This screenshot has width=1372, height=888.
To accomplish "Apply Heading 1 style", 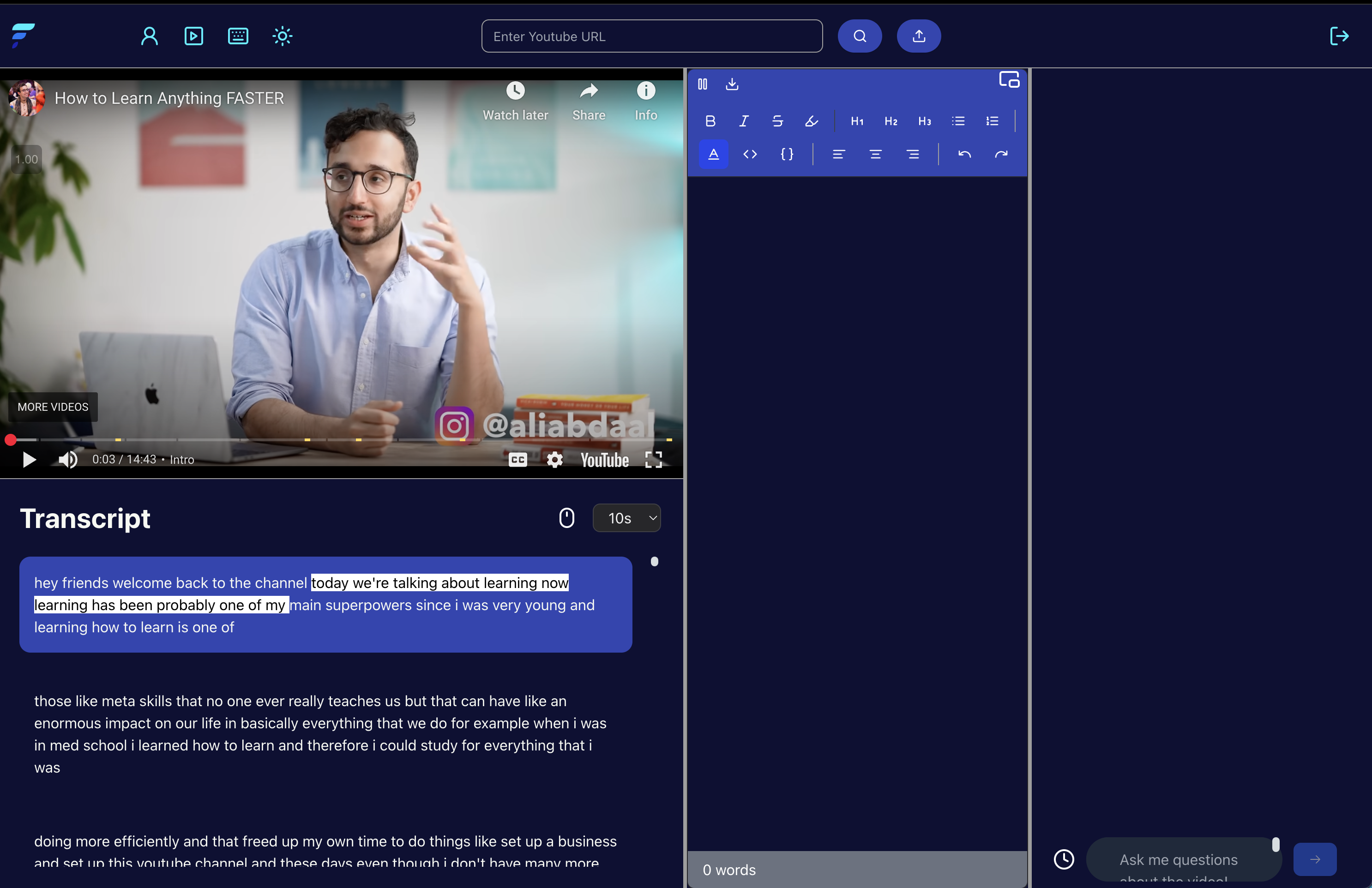I will 857,121.
